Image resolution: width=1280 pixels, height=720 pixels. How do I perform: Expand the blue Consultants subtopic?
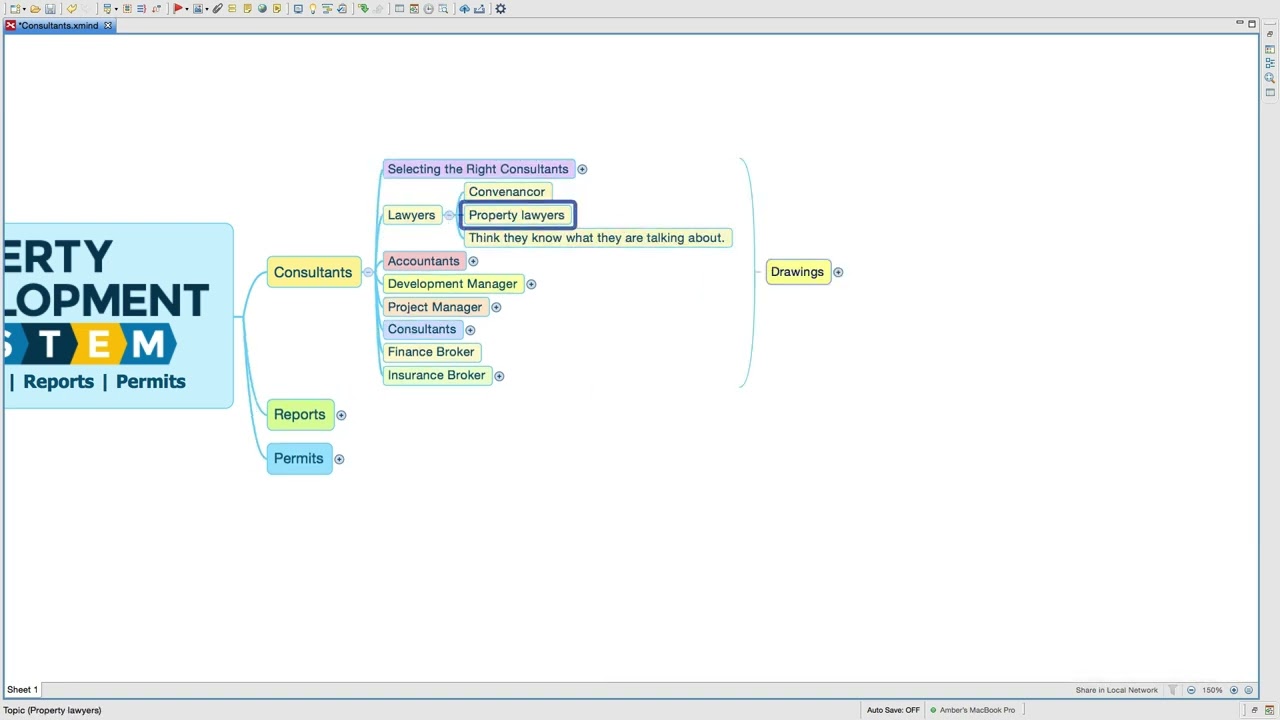470,329
